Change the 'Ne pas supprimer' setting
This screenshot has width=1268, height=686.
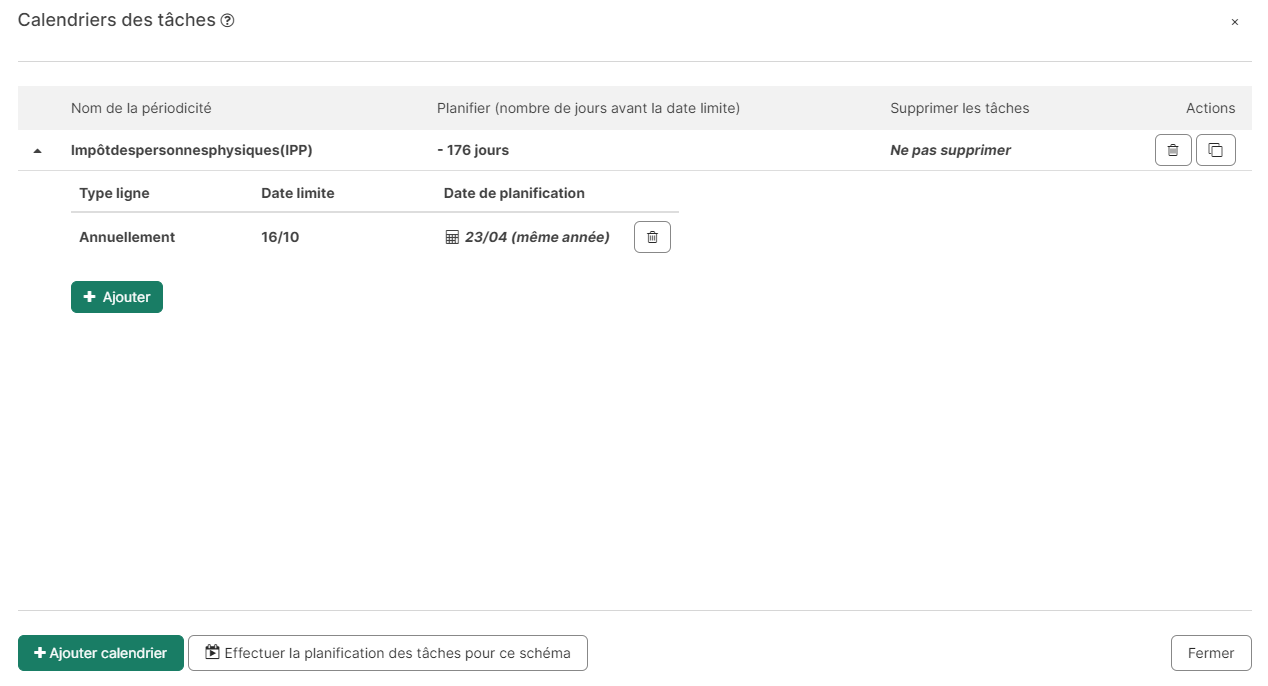(x=951, y=150)
